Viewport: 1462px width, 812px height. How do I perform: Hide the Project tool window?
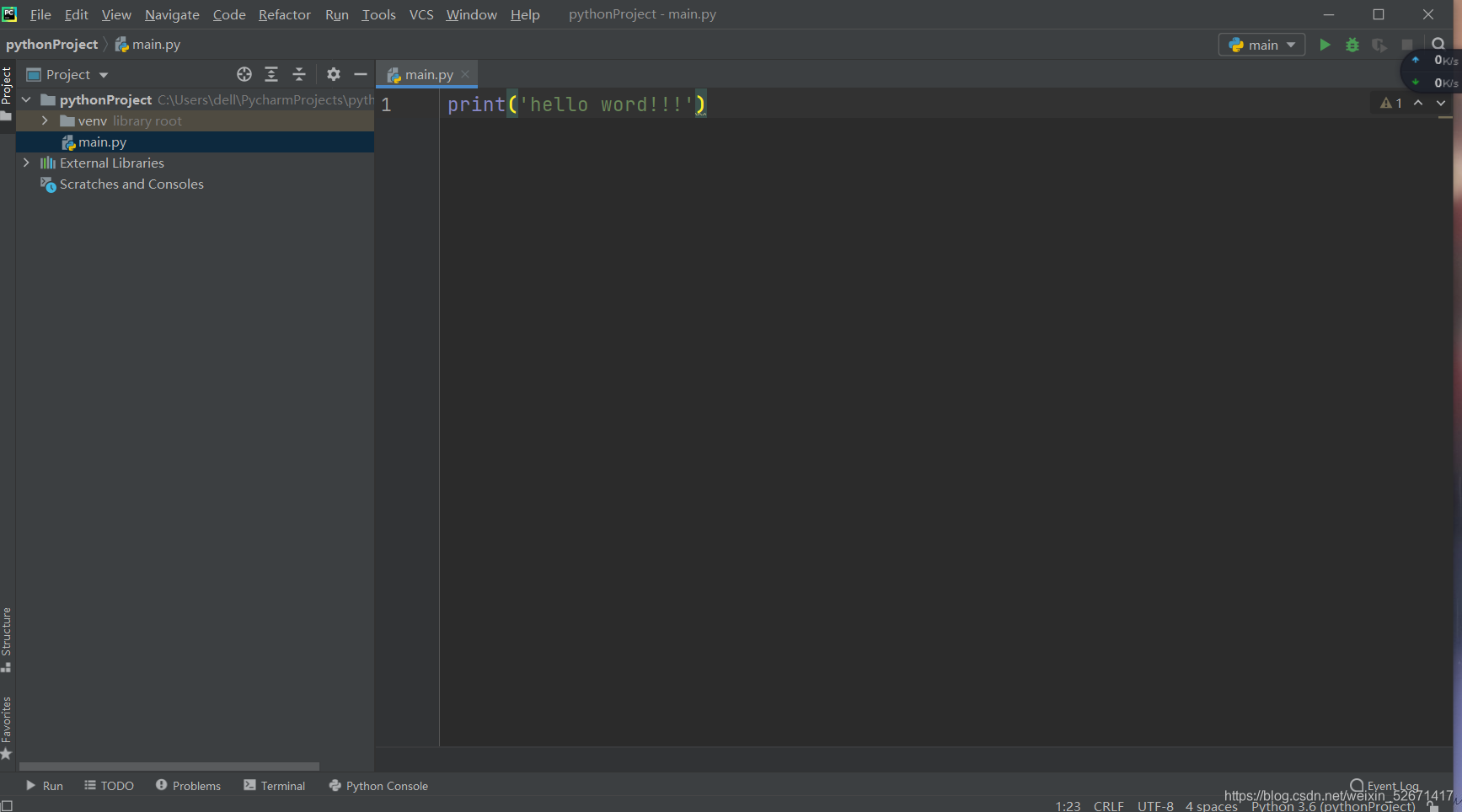(361, 74)
